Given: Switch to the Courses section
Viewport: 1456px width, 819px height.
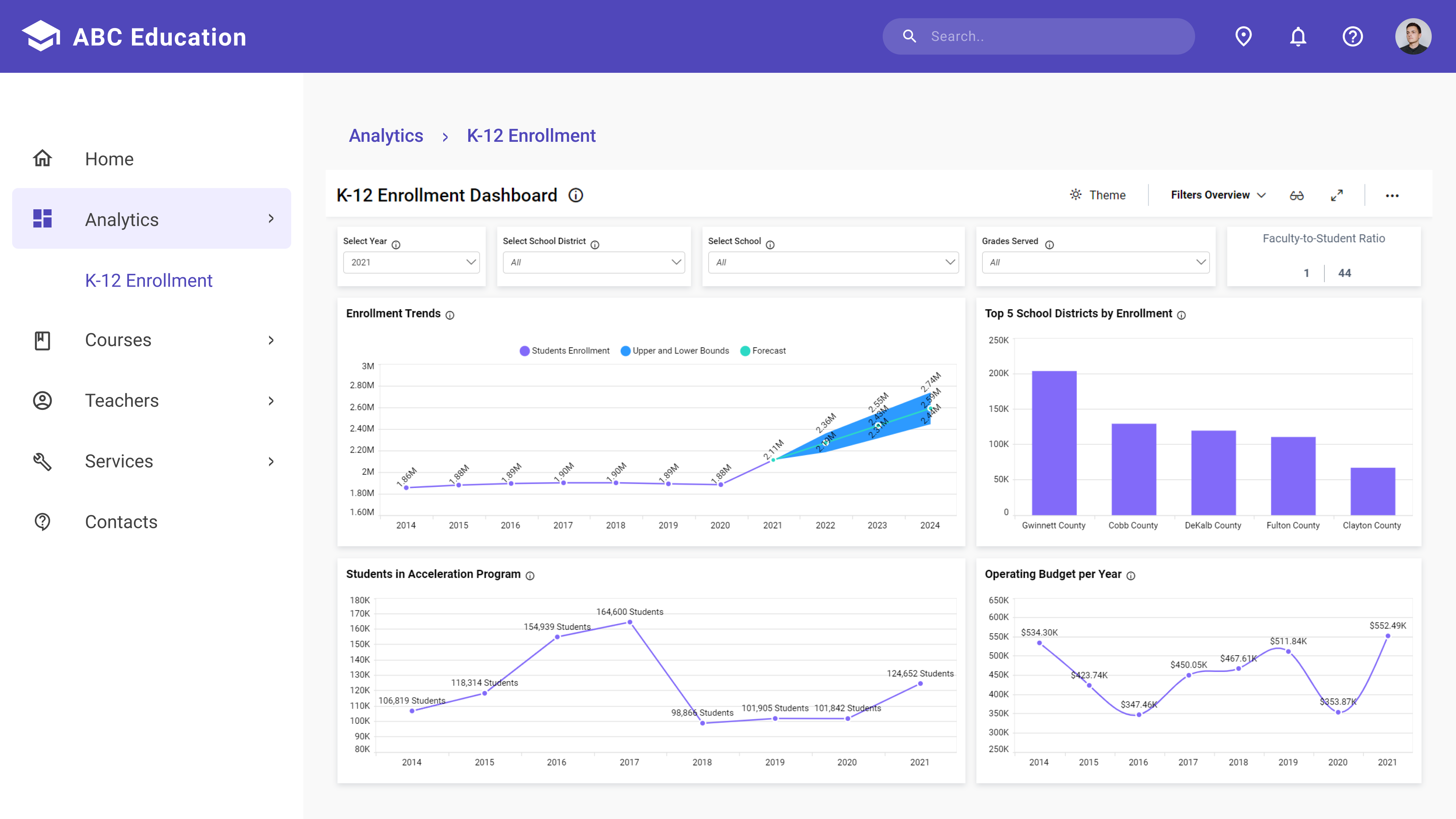Looking at the screenshot, I should (x=118, y=340).
